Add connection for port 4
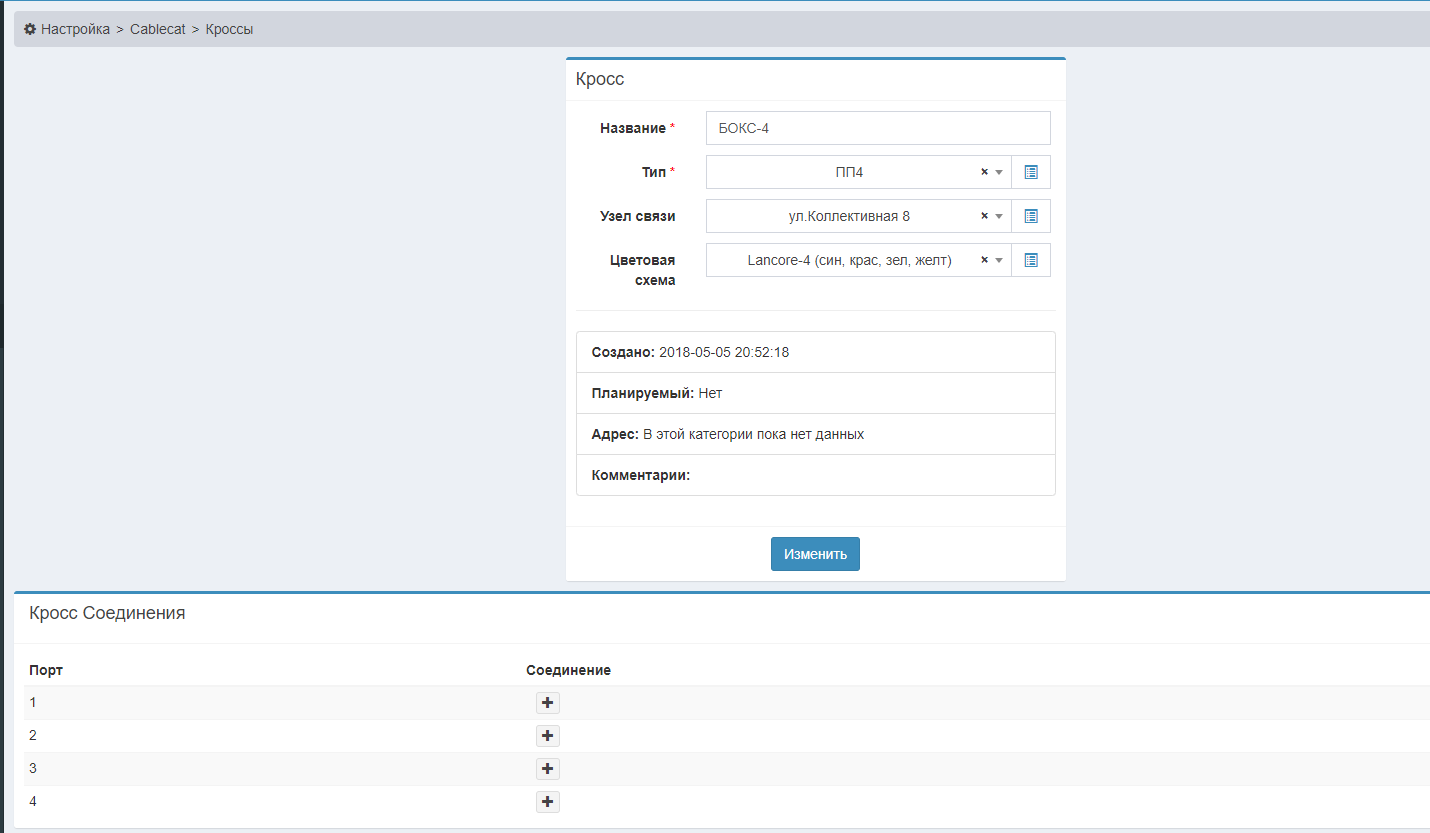The width and height of the screenshot is (1430, 833). tap(547, 802)
